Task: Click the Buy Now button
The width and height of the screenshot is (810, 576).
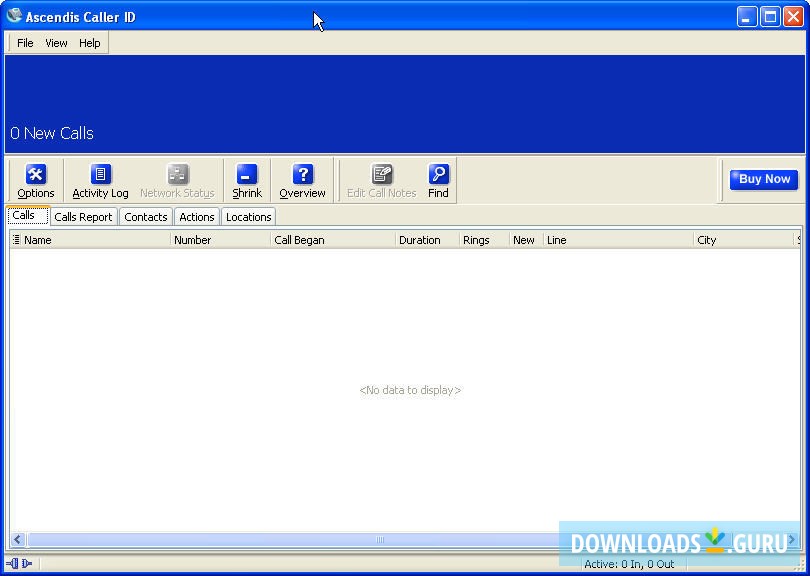Action: [x=764, y=179]
